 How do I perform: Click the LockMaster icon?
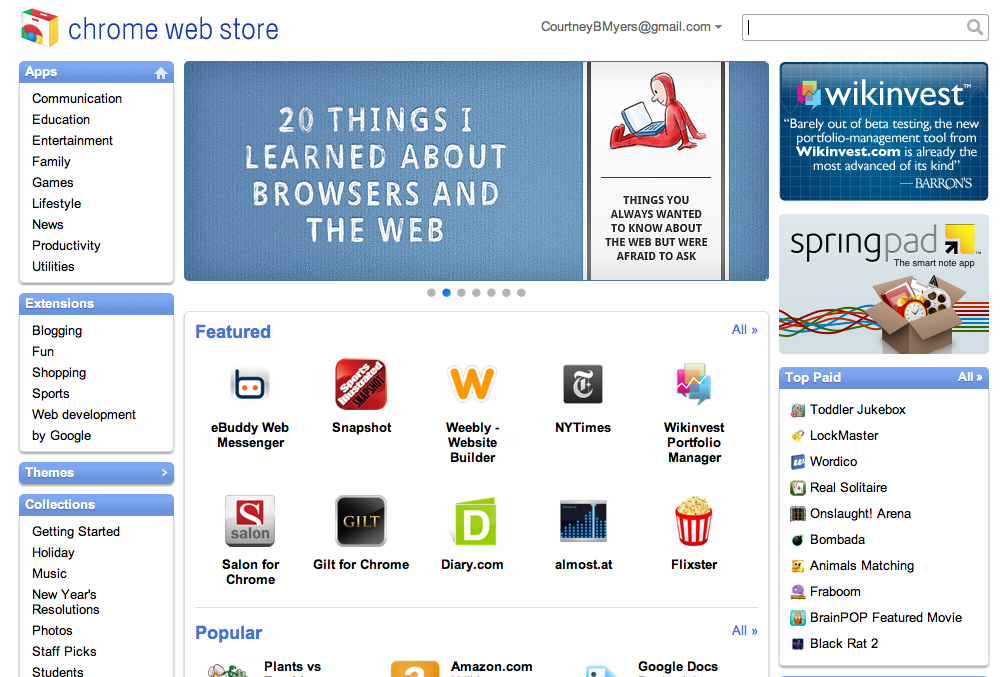(x=798, y=436)
